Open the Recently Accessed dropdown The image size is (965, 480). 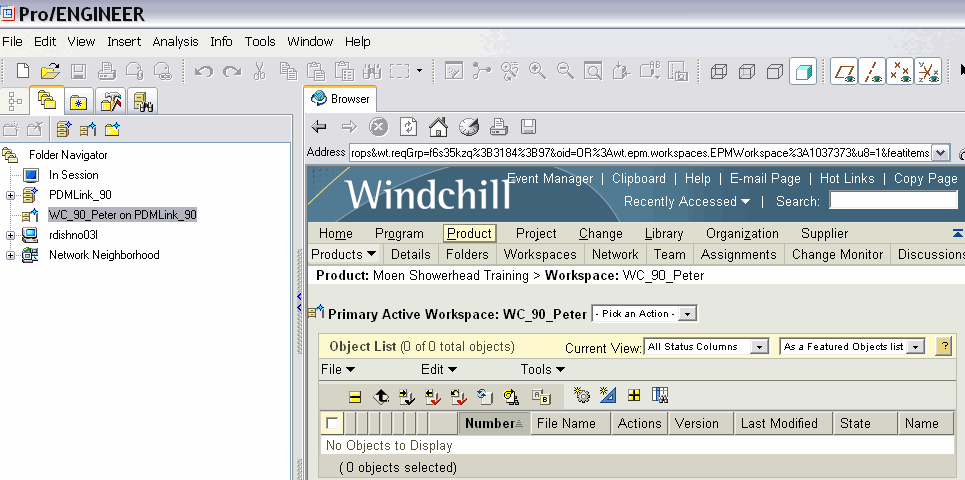coord(687,201)
